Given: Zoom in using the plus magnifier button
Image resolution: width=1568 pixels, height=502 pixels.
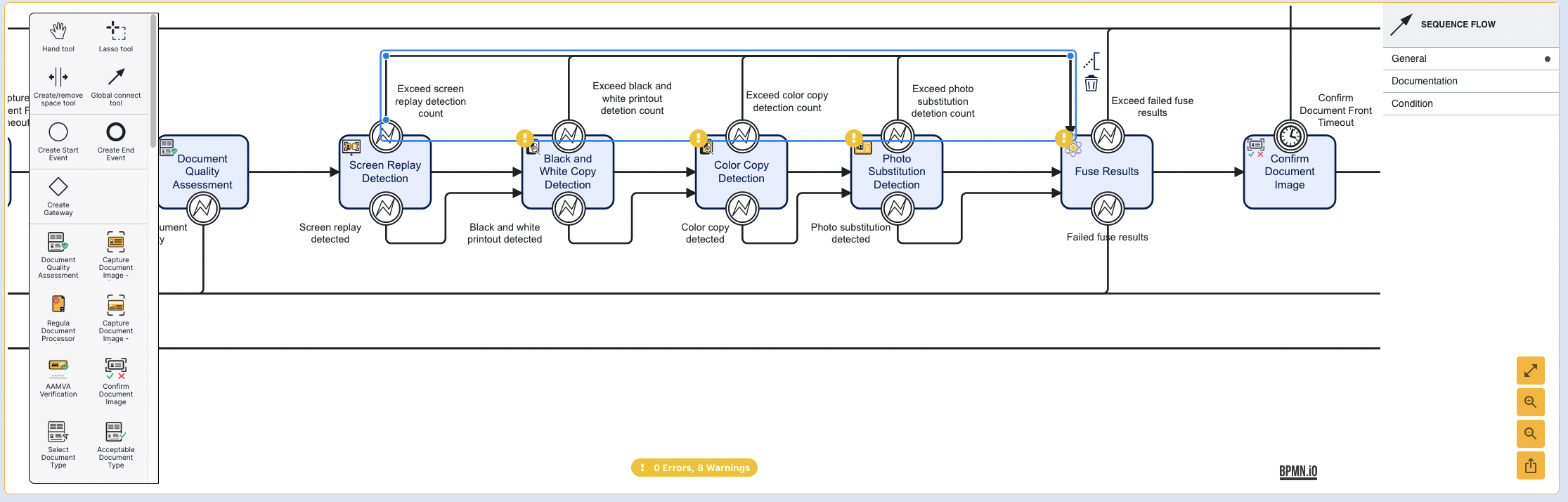Looking at the screenshot, I should [x=1530, y=402].
